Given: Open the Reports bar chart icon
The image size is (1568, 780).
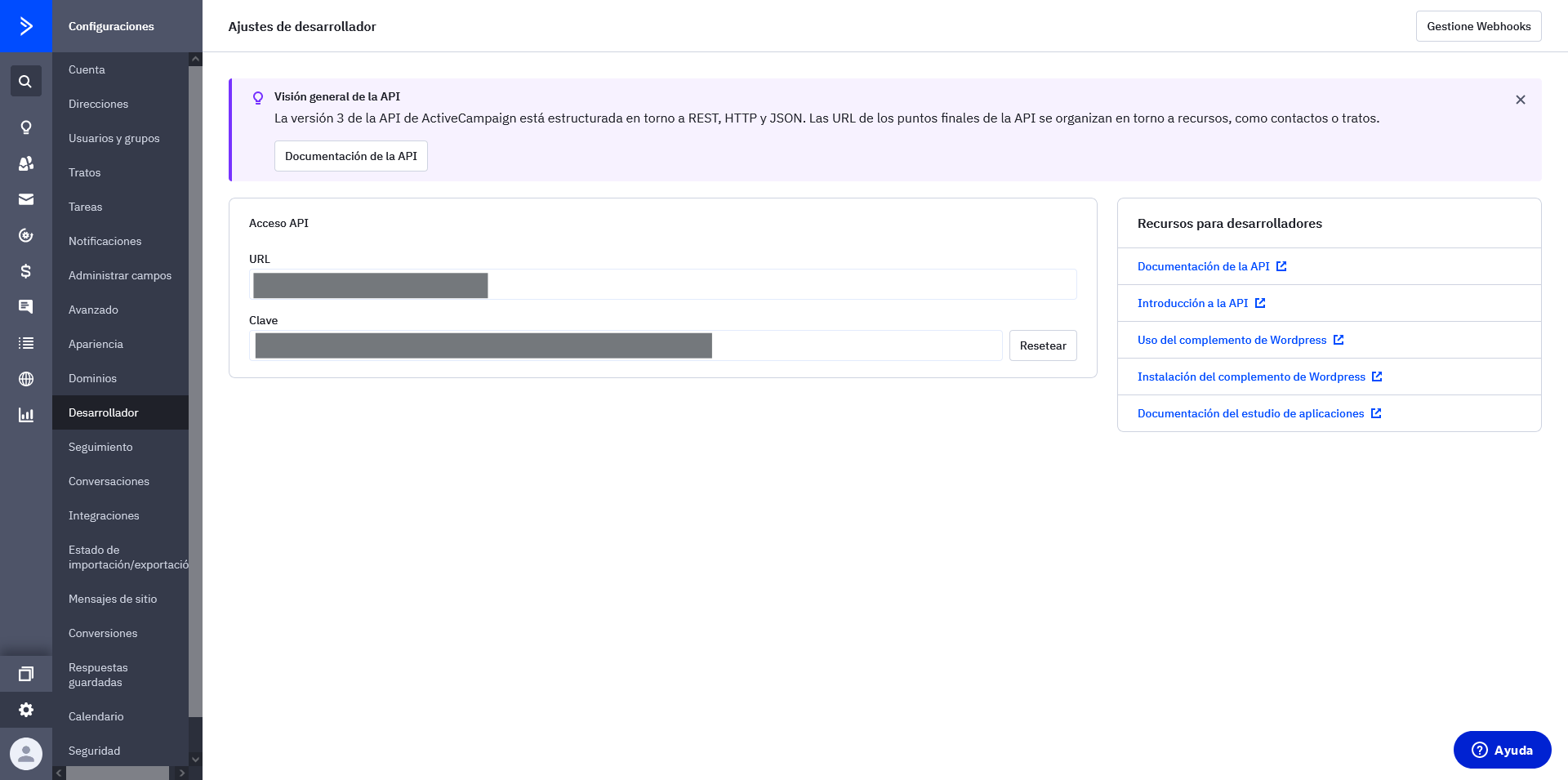Looking at the screenshot, I should (x=26, y=415).
